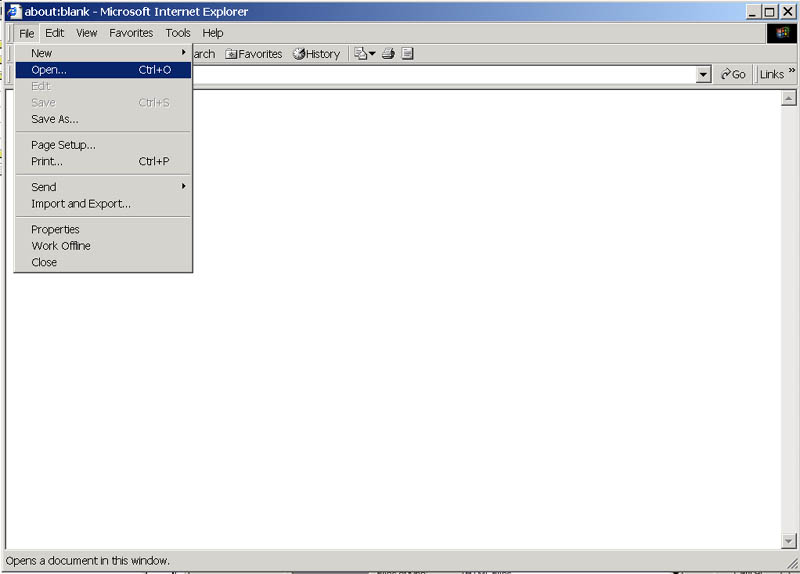
Task: Open the View menu
Action: [x=87, y=33]
